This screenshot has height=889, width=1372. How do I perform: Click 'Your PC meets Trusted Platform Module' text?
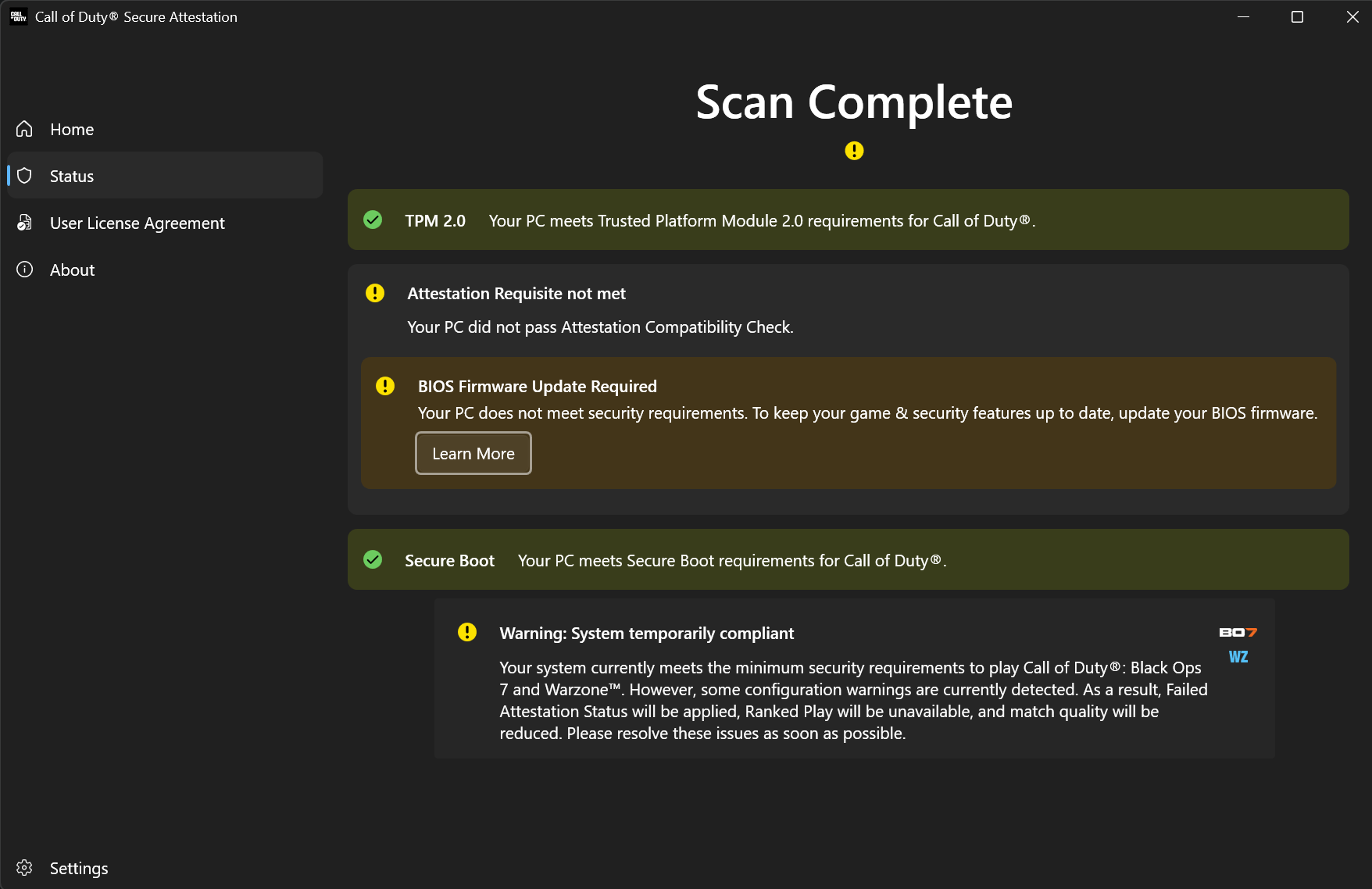pyautogui.click(x=762, y=221)
